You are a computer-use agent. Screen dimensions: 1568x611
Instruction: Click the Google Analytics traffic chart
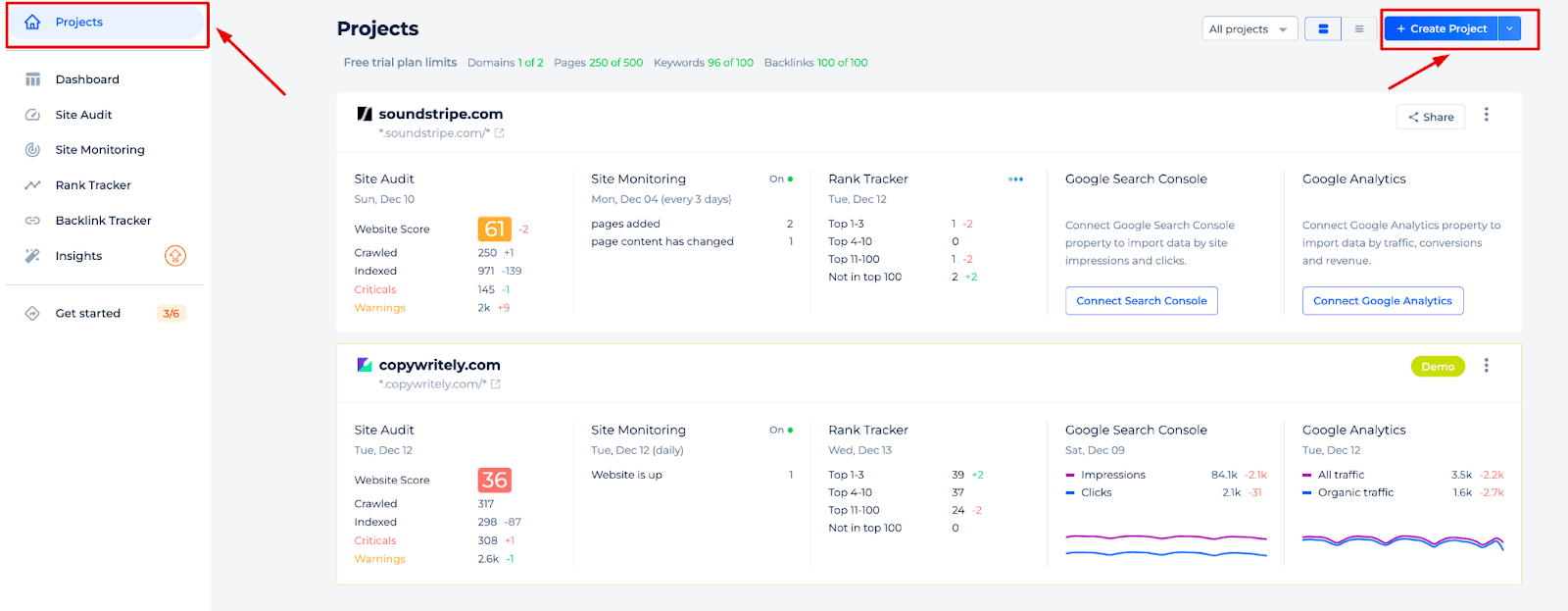[1403, 541]
